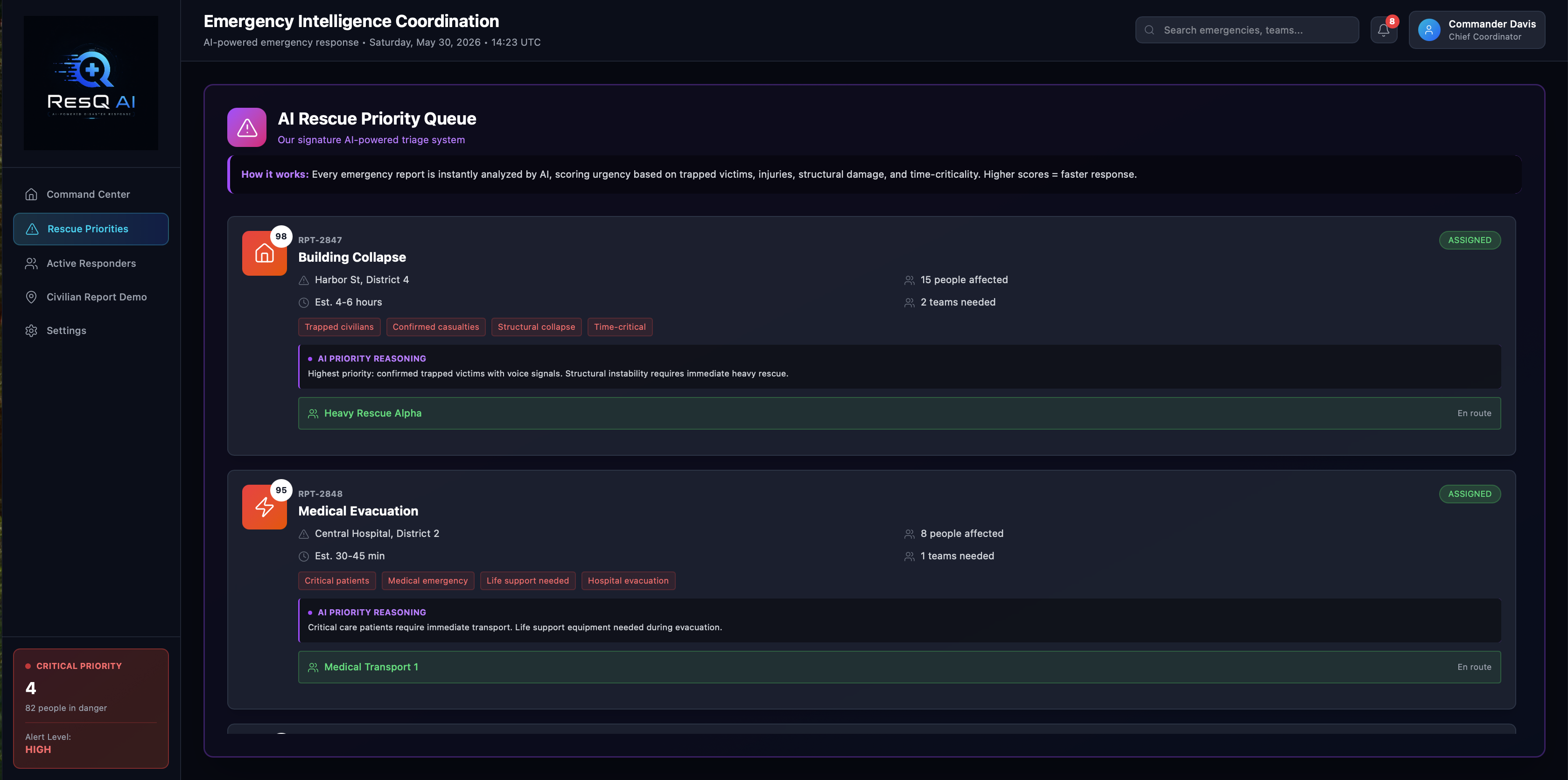Click the Active Responders people icon
Image resolution: width=1568 pixels, height=780 pixels.
[x=32, y=264]
